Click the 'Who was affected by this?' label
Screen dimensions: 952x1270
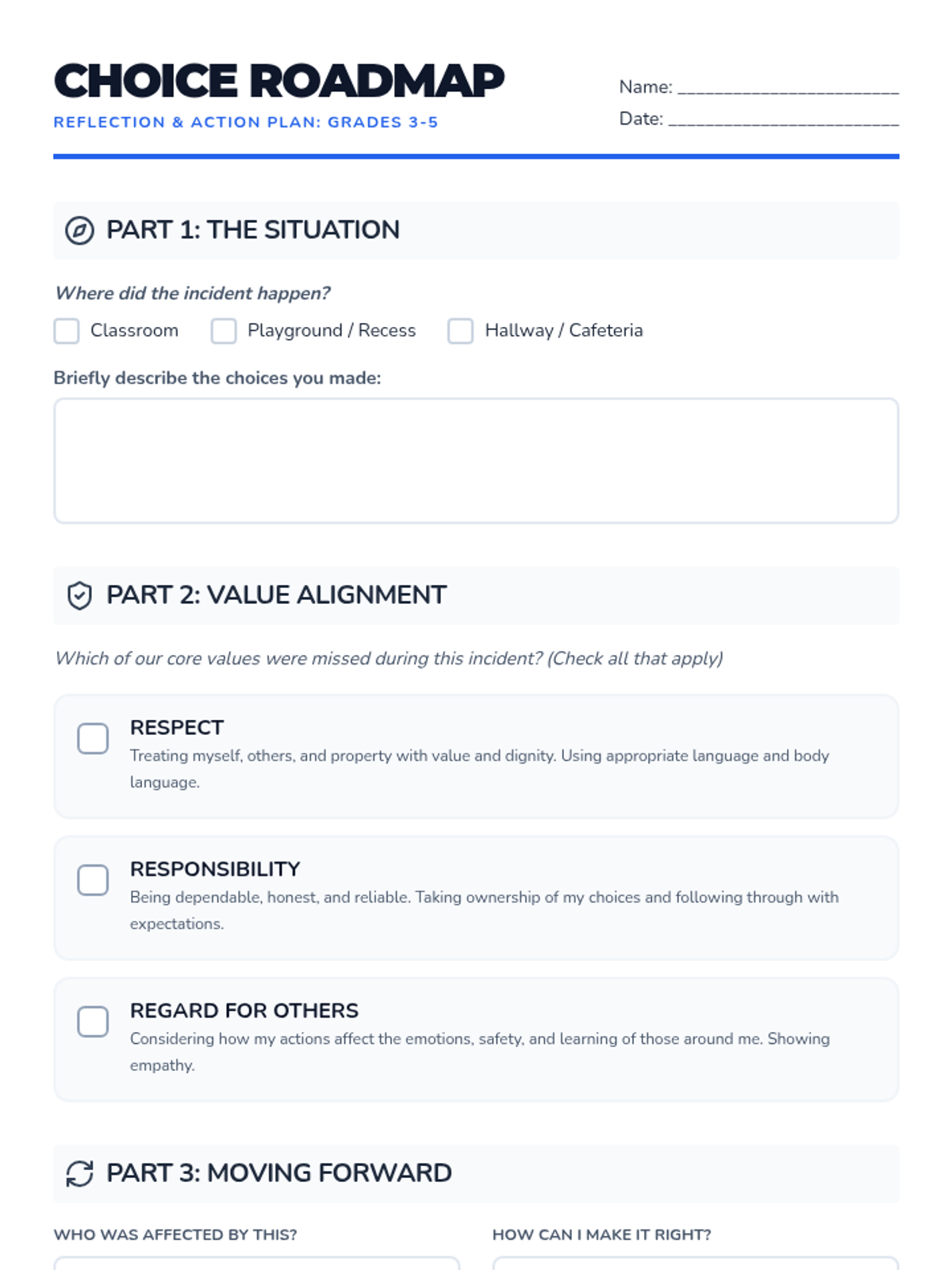click(175, 1235)
